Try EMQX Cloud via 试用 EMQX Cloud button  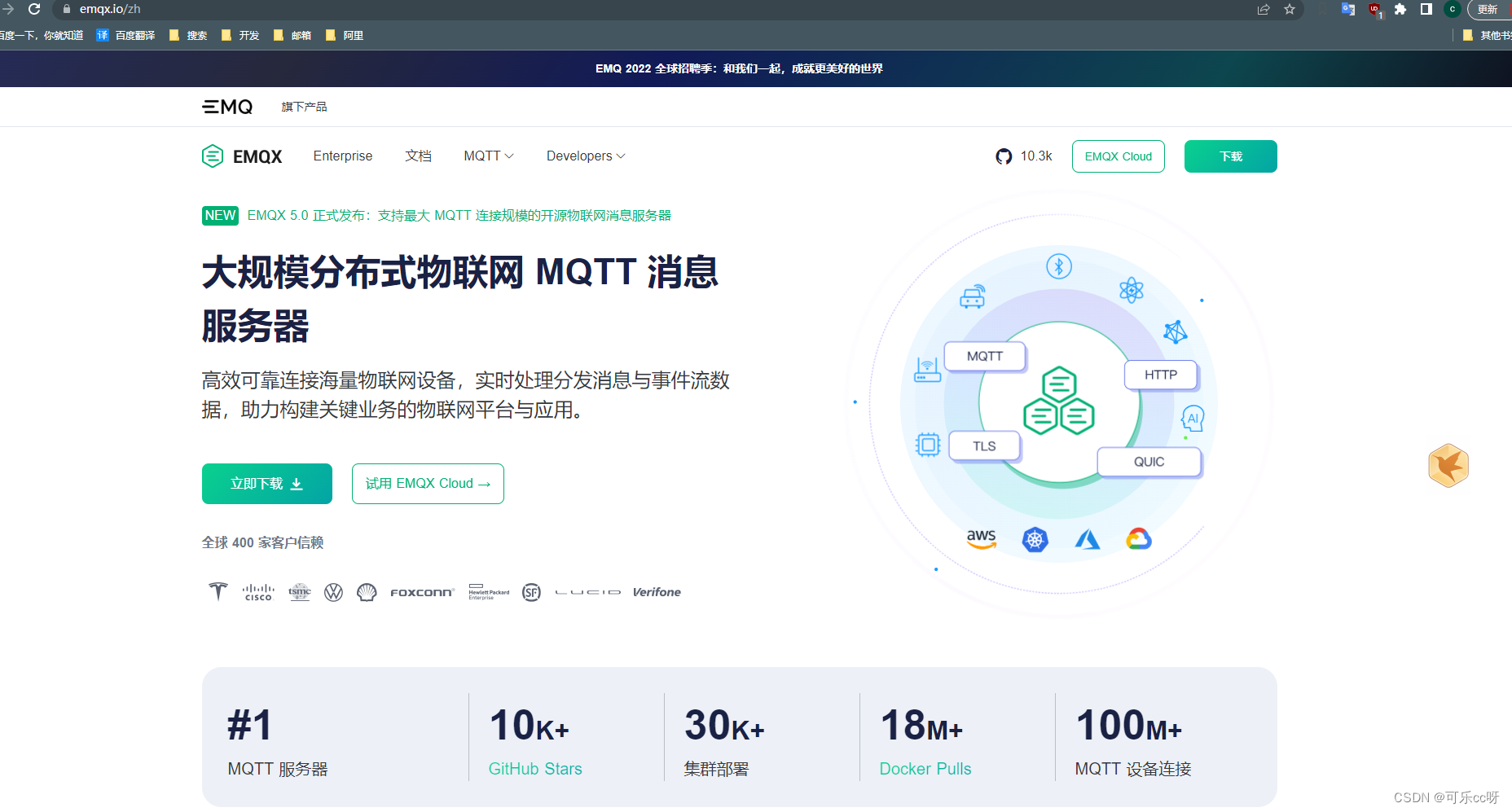(x=427, y=483)
